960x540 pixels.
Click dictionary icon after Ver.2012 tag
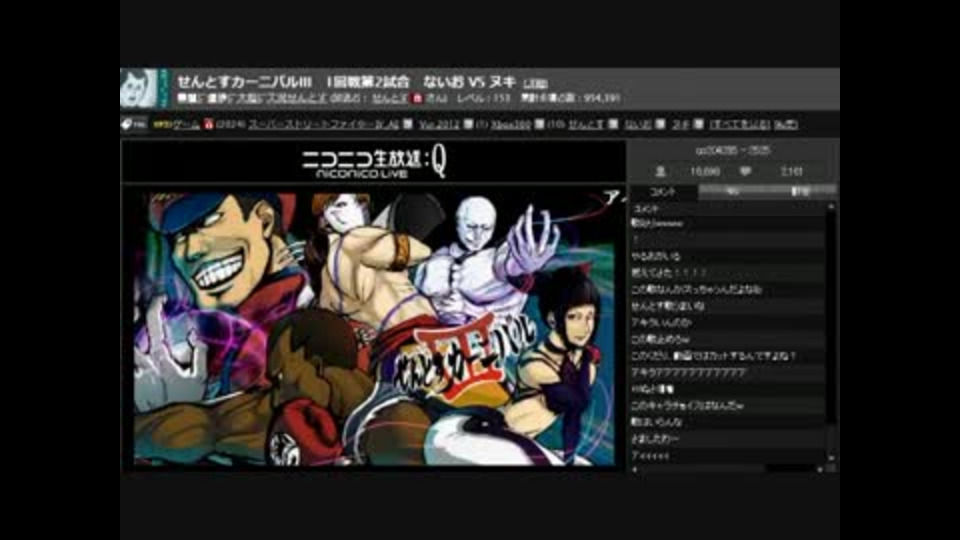coord(468,124)
